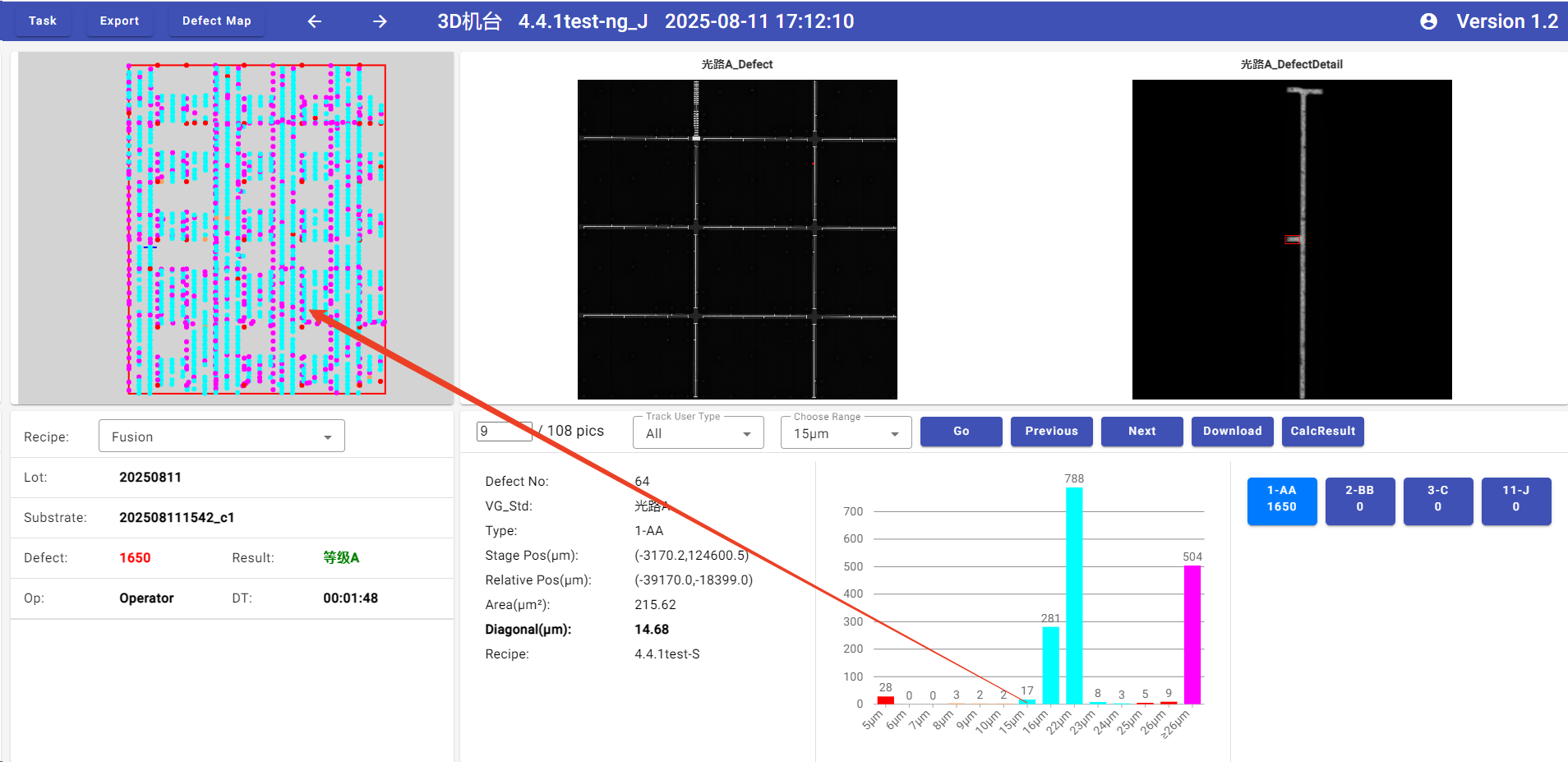The width and height of the screenshot is (1568, 762).
Task: Advance to the Next picture
Action: [x=1141, y=432]
